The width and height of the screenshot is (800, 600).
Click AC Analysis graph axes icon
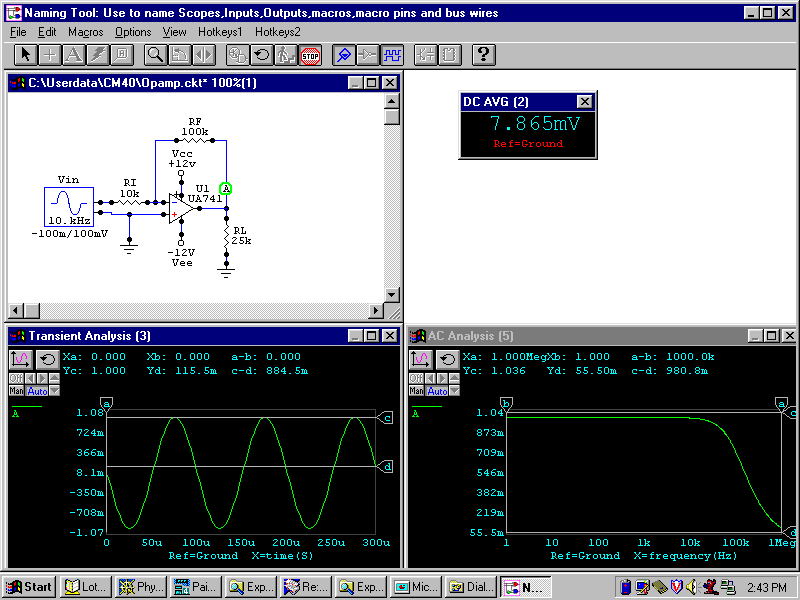pos(420,360)
